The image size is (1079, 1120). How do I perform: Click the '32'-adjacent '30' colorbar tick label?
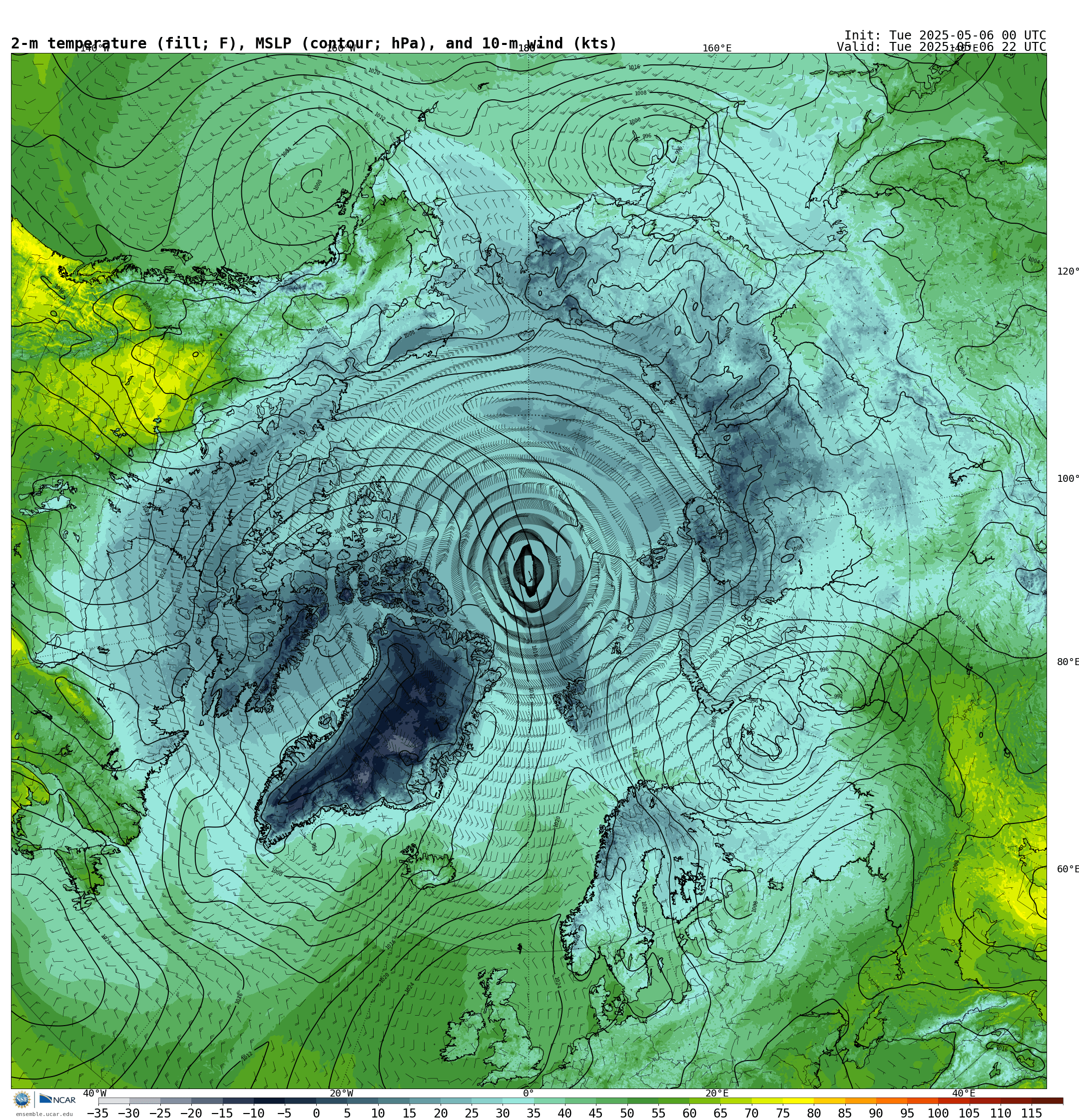click(503, 1113)
